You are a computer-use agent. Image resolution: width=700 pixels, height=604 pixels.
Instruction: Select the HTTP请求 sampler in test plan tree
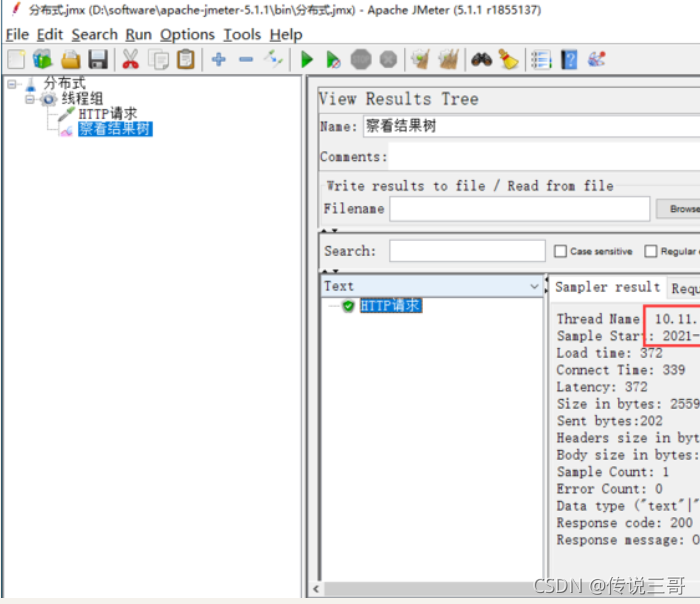coord(108,114)
